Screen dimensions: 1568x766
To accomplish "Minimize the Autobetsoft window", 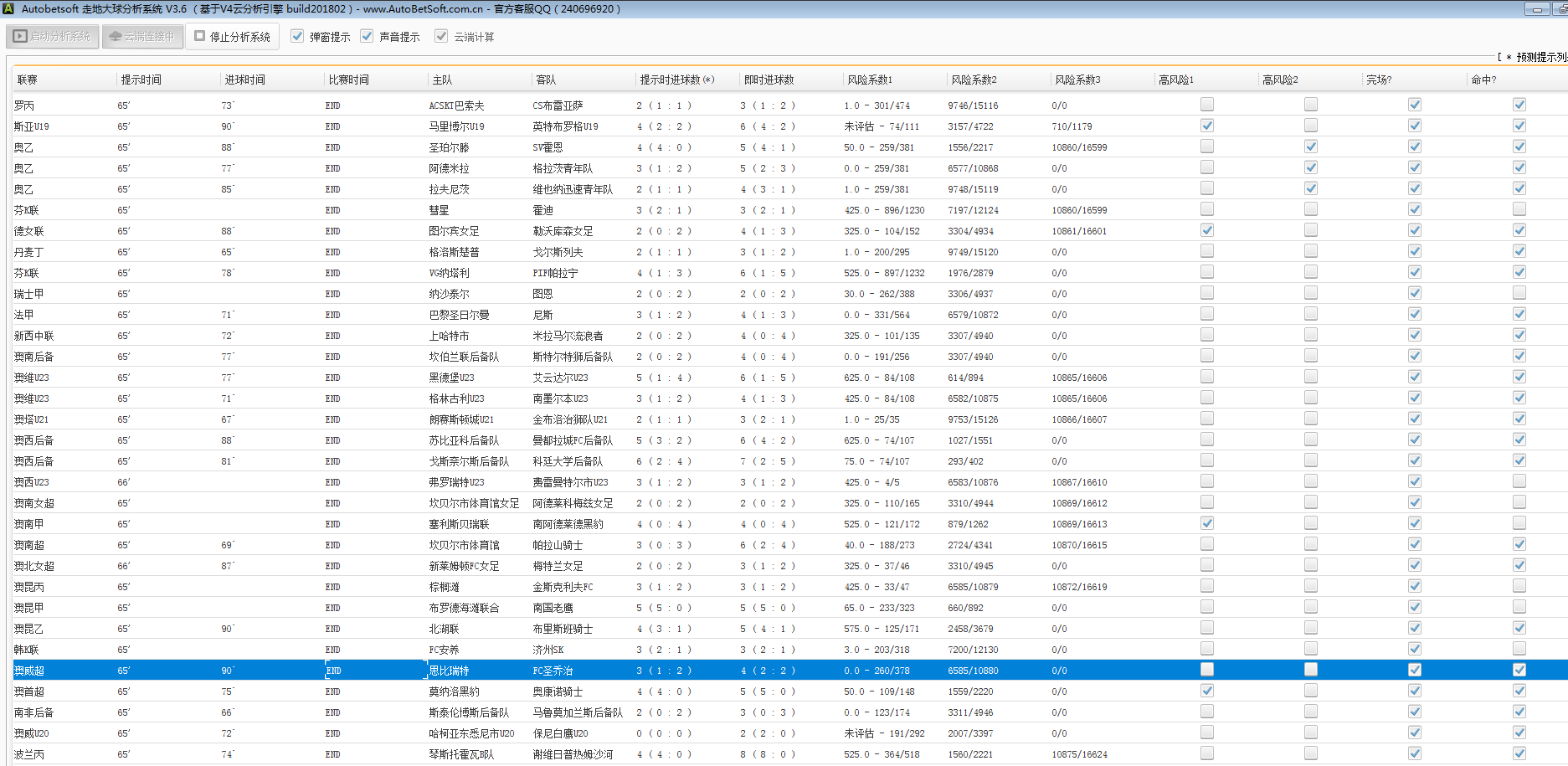I will click(1536, 9).
